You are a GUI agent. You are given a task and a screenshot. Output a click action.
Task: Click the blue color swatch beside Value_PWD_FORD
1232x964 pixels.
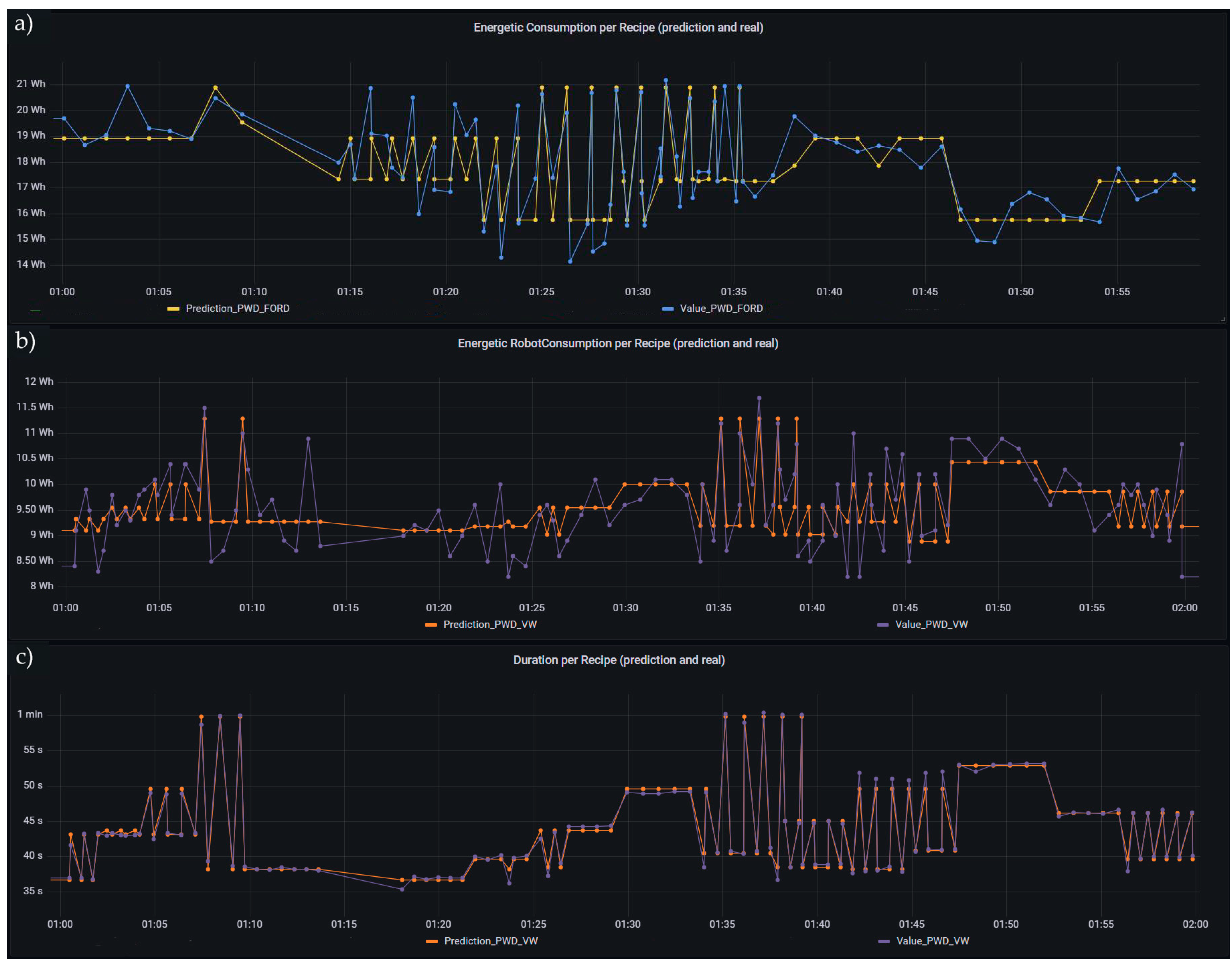668,309
